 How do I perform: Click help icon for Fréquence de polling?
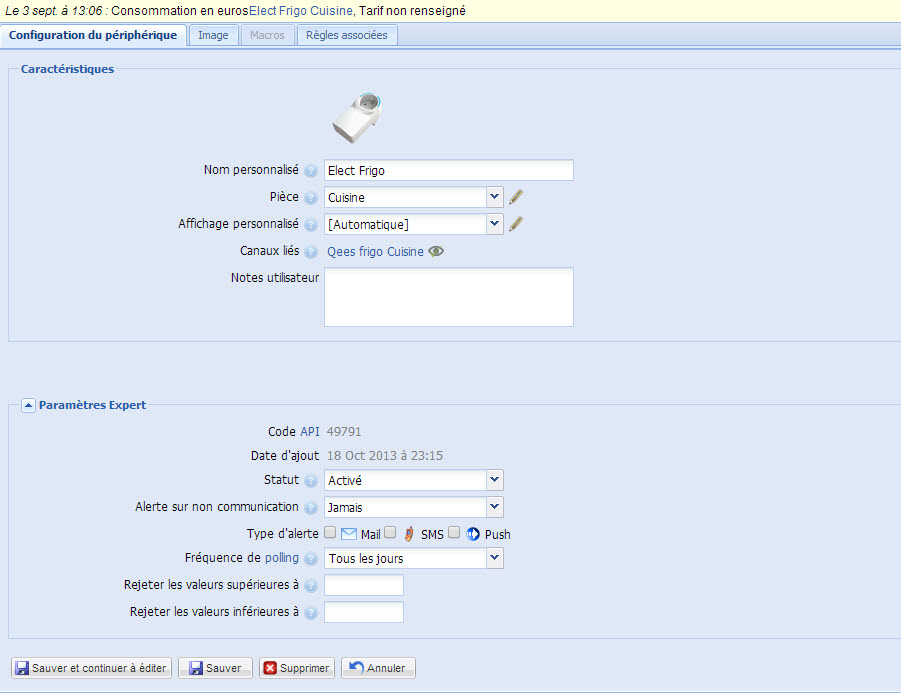[311, 559]
